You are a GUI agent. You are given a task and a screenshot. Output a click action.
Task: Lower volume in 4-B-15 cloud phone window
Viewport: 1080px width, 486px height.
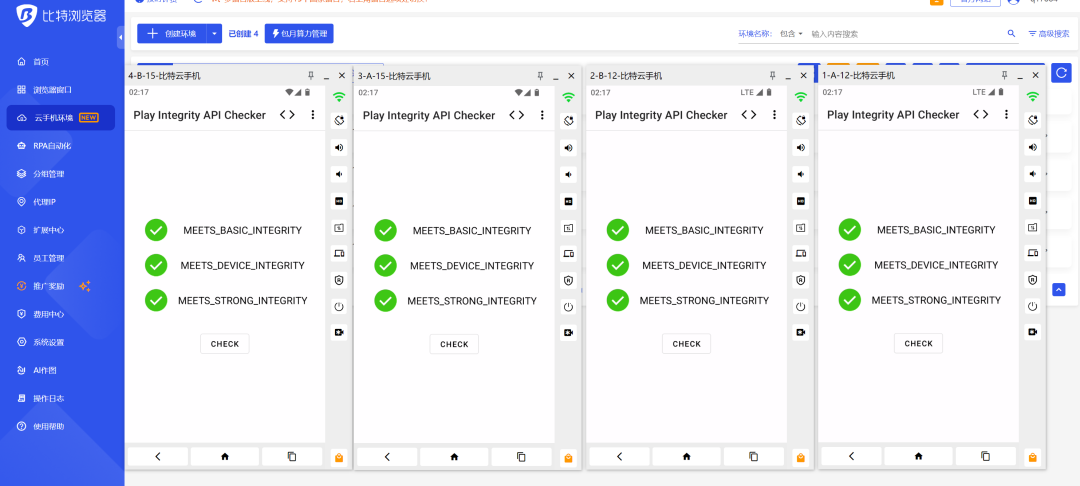tap(338, 174)
